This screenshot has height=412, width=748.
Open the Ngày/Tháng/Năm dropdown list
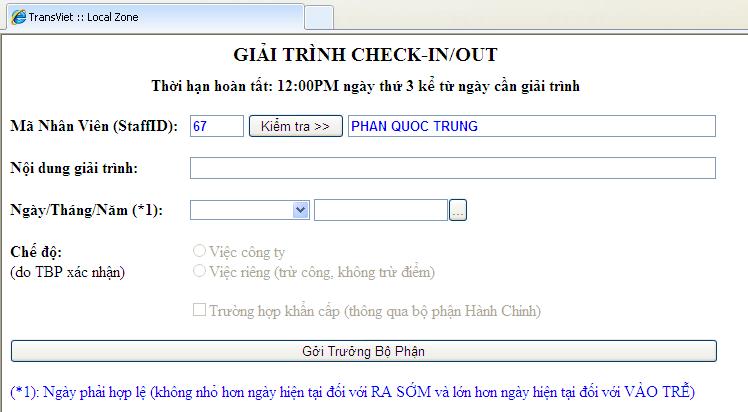click(250, 210)
